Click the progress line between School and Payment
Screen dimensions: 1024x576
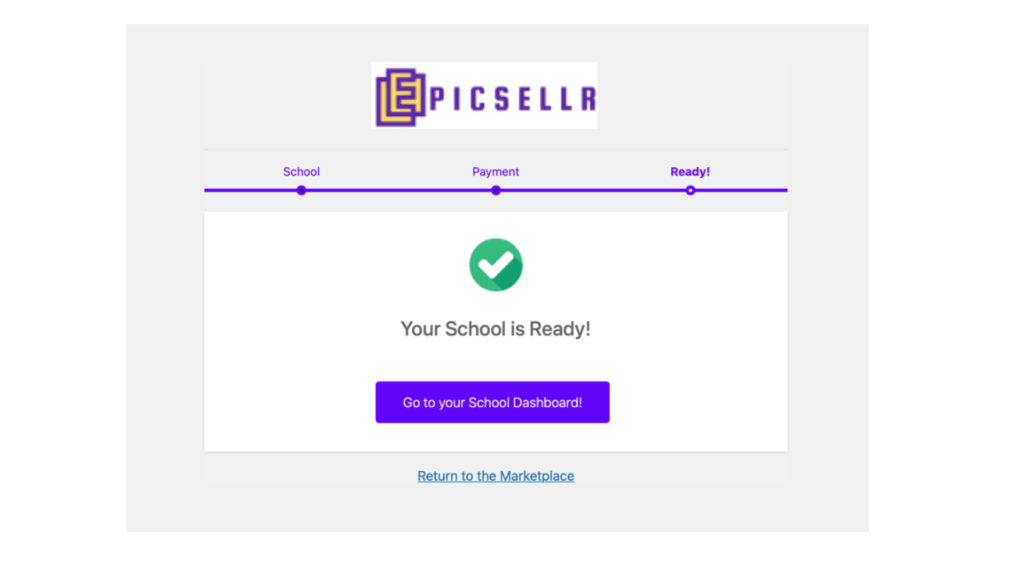pos(398,191)
